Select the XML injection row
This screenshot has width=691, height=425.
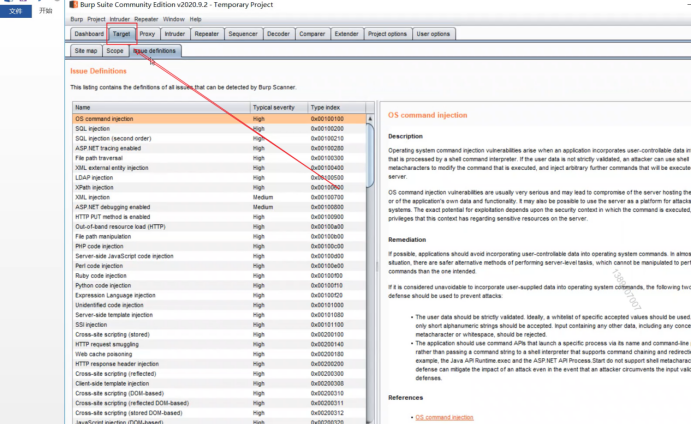[x=219, y=197]
